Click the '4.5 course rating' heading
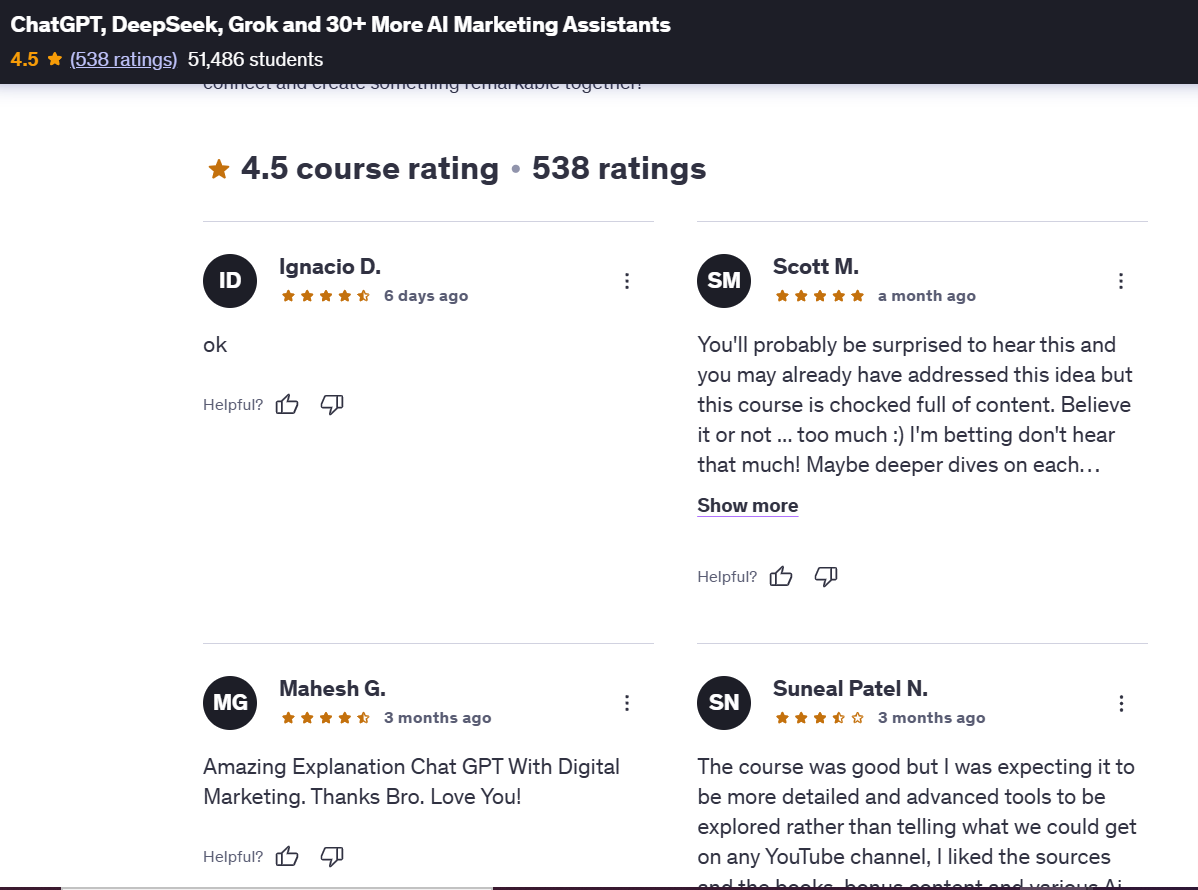This screenshot has width=1198, height=890. pos(370,169)
